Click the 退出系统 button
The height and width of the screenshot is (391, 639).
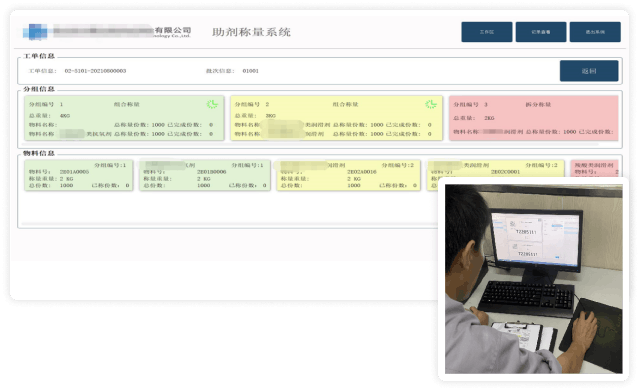point(595,32)
